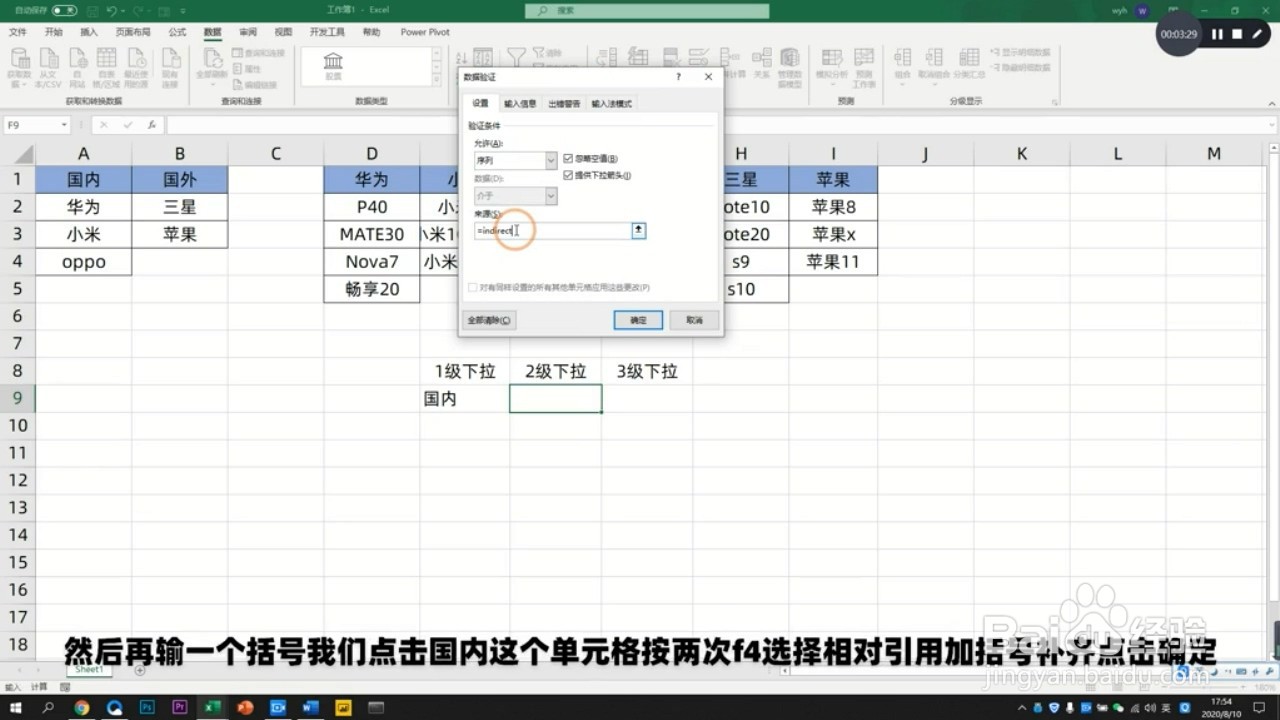Viewport: 1280px width, 720px height.
Task: Open PowerPoint from the taskbar
Action: [245, 707]
